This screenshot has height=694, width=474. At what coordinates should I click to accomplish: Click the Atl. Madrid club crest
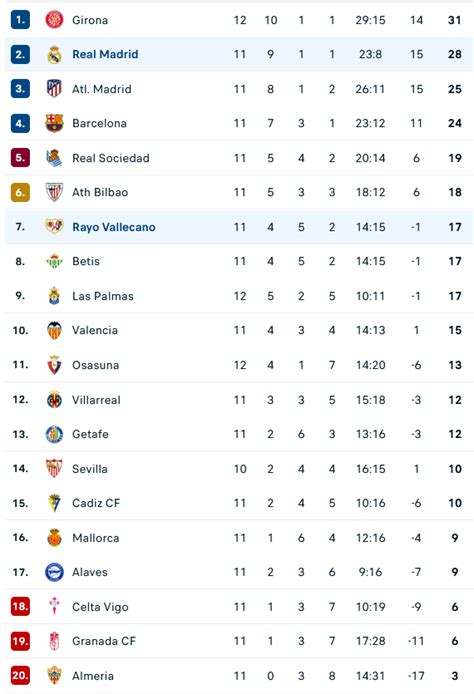coord(54,89)
